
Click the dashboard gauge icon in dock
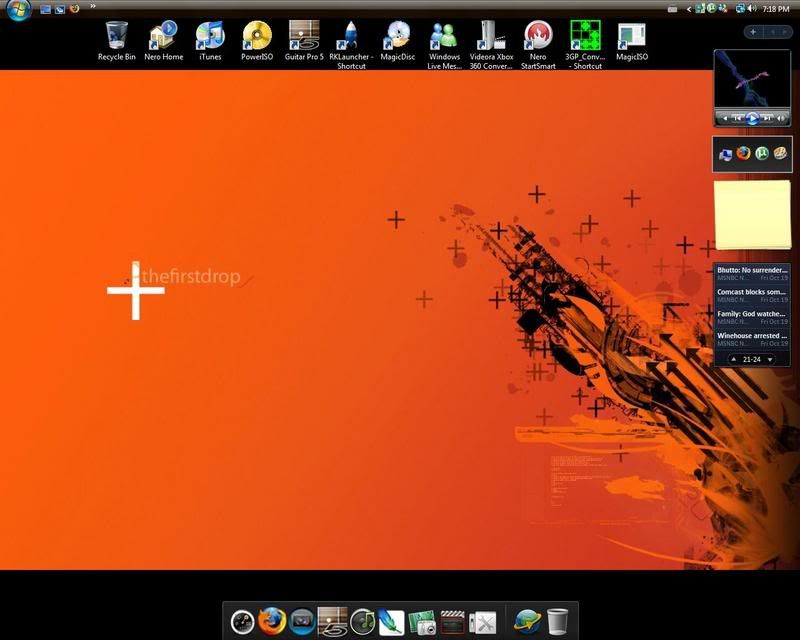coord(242,622)
